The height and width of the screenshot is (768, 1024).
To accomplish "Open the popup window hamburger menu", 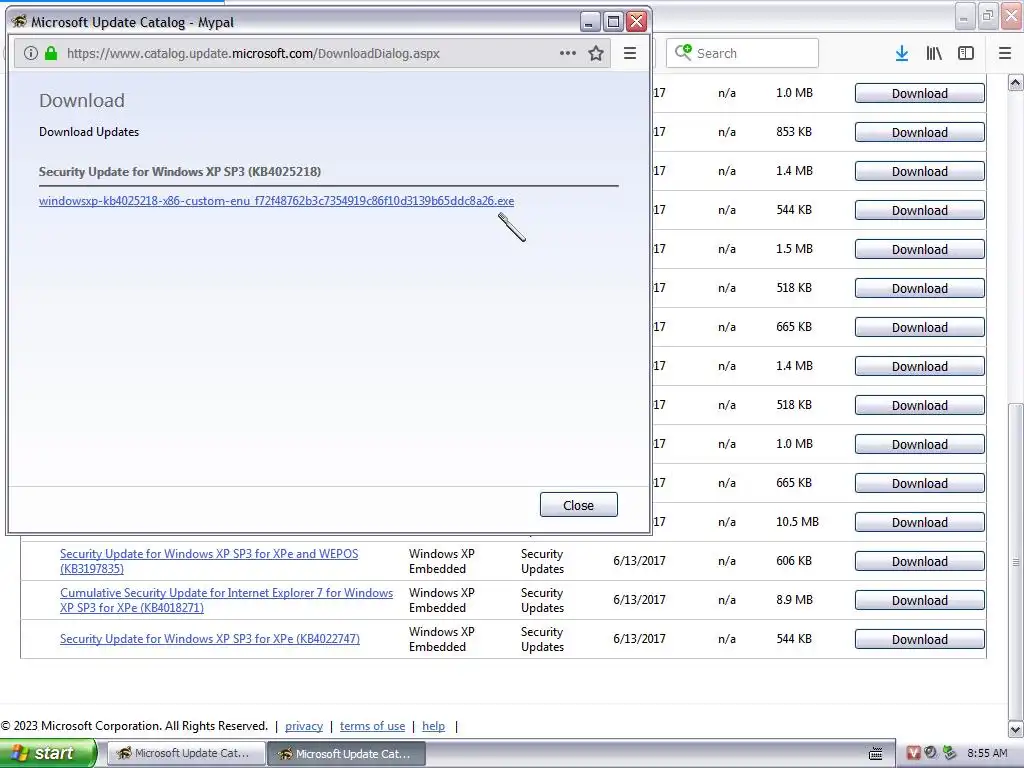I will [630, 54].
